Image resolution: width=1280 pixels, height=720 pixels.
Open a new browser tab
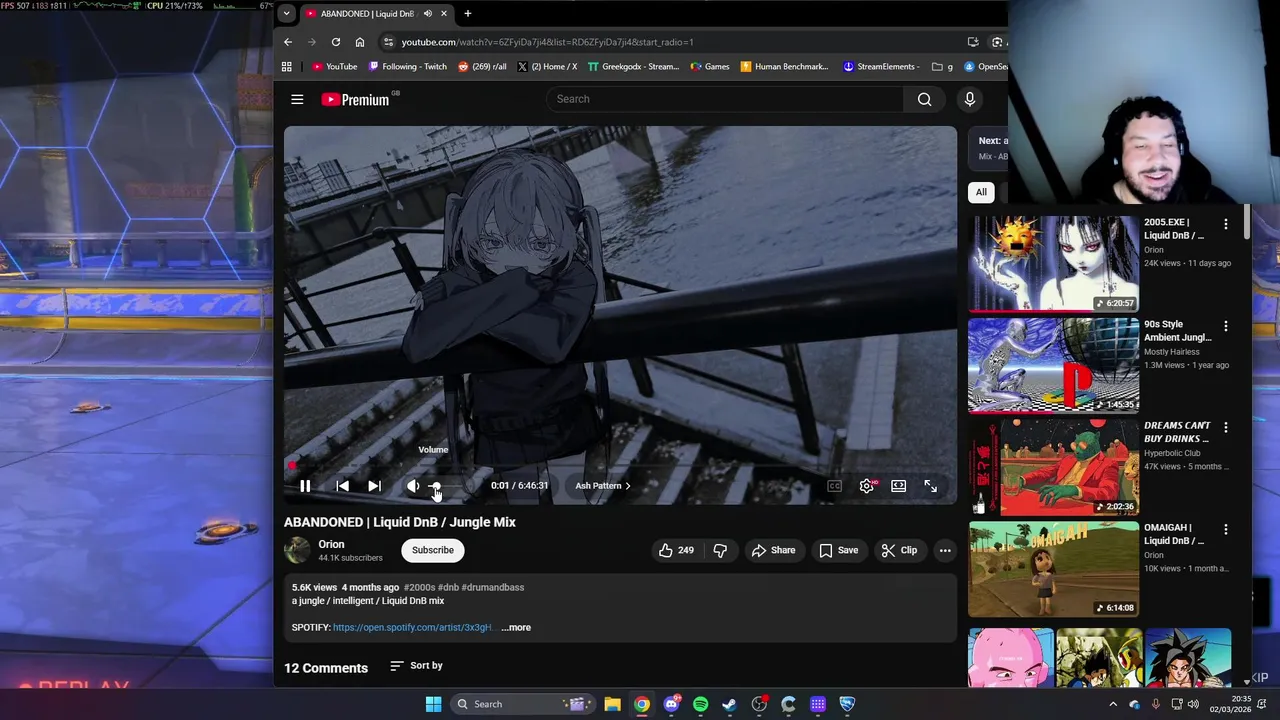click(x=467, y=14)
